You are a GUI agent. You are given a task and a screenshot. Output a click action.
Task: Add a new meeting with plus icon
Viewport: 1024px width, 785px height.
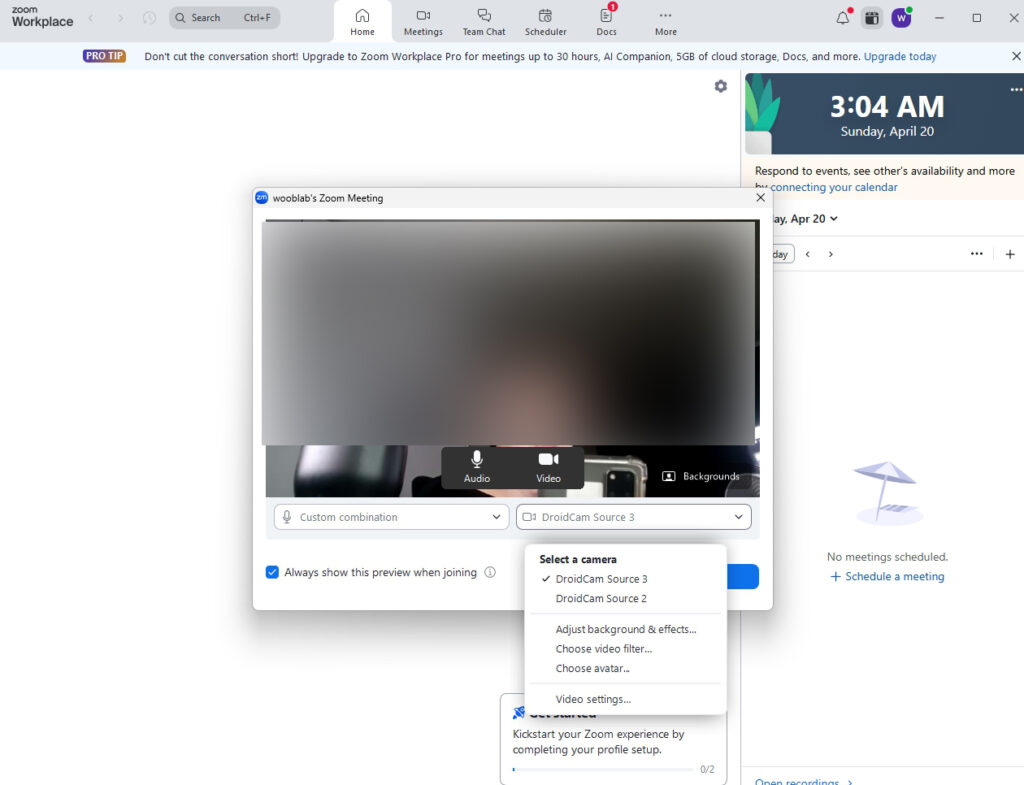pos(1010,254)
